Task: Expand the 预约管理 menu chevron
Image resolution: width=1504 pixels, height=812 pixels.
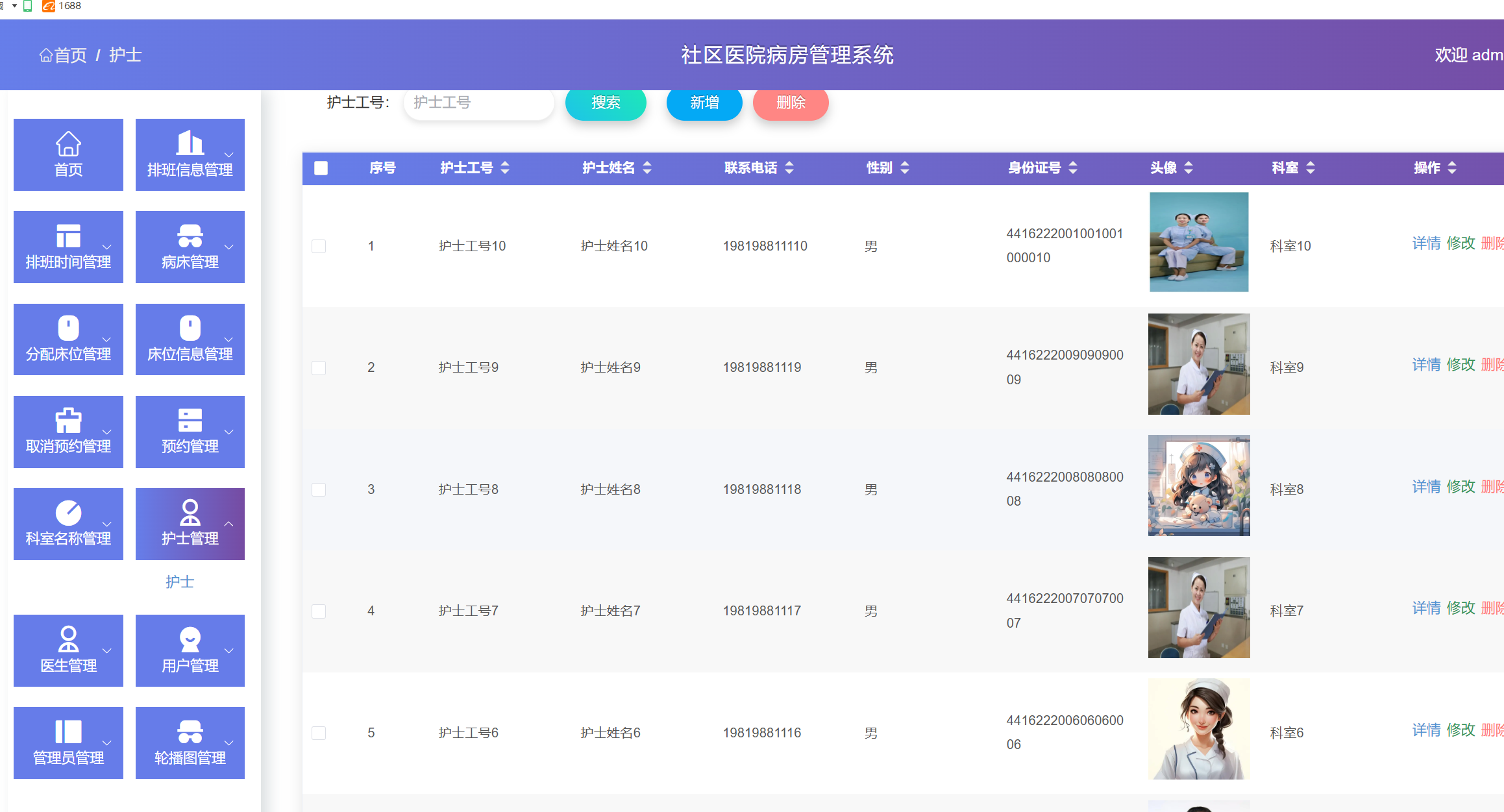Action: [228, 432]
